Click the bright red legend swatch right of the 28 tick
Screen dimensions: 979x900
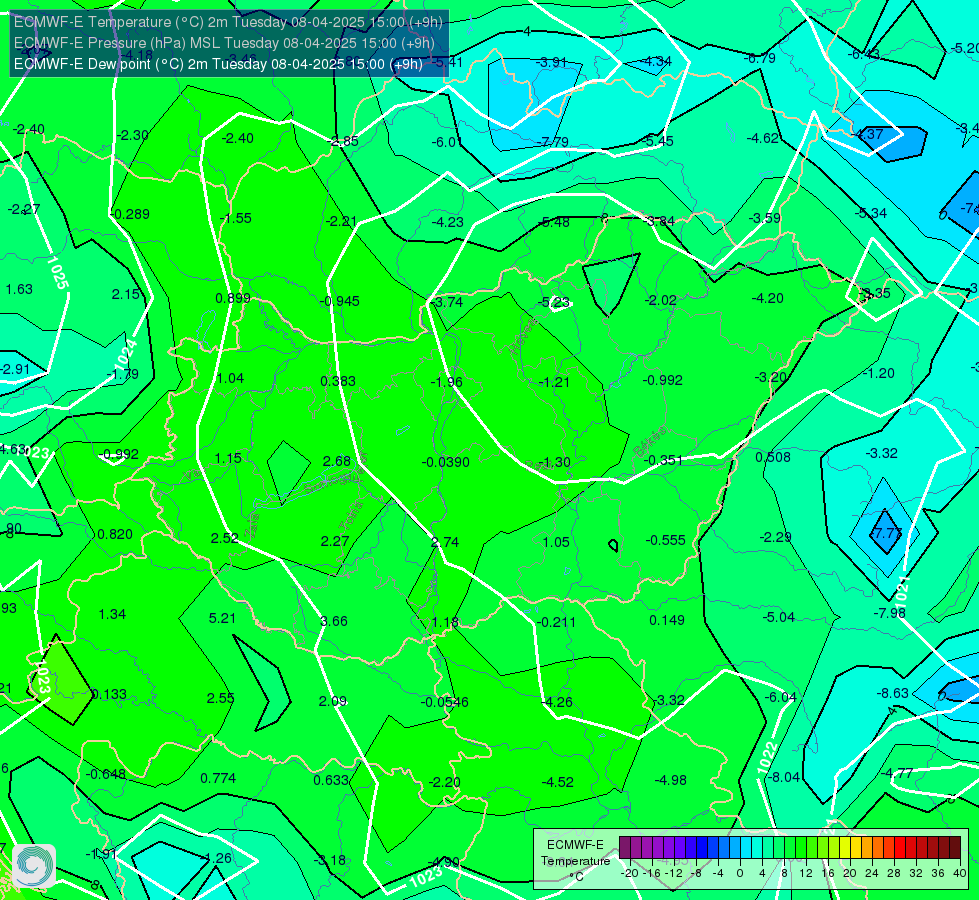(x=900, y=848)
